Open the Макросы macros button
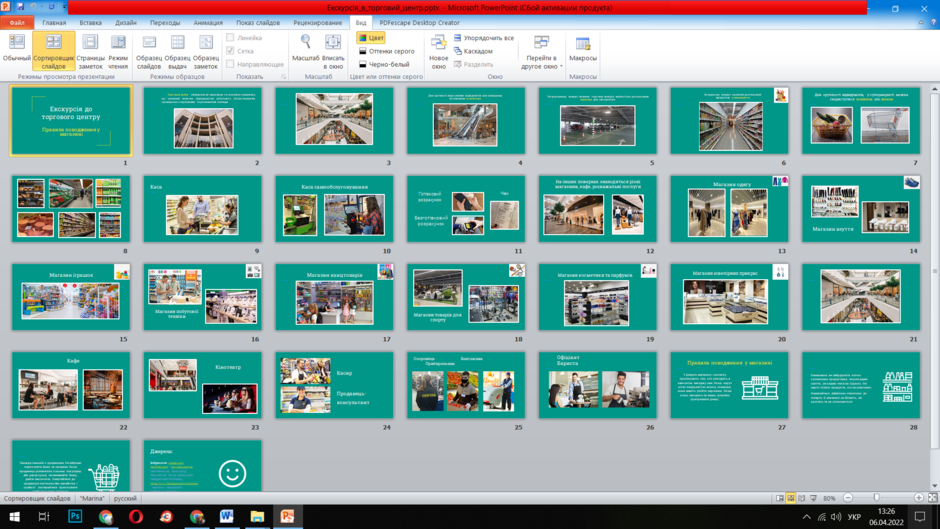Image resolution: width=940 pixels, height=529 pixels. pos(583,49)
